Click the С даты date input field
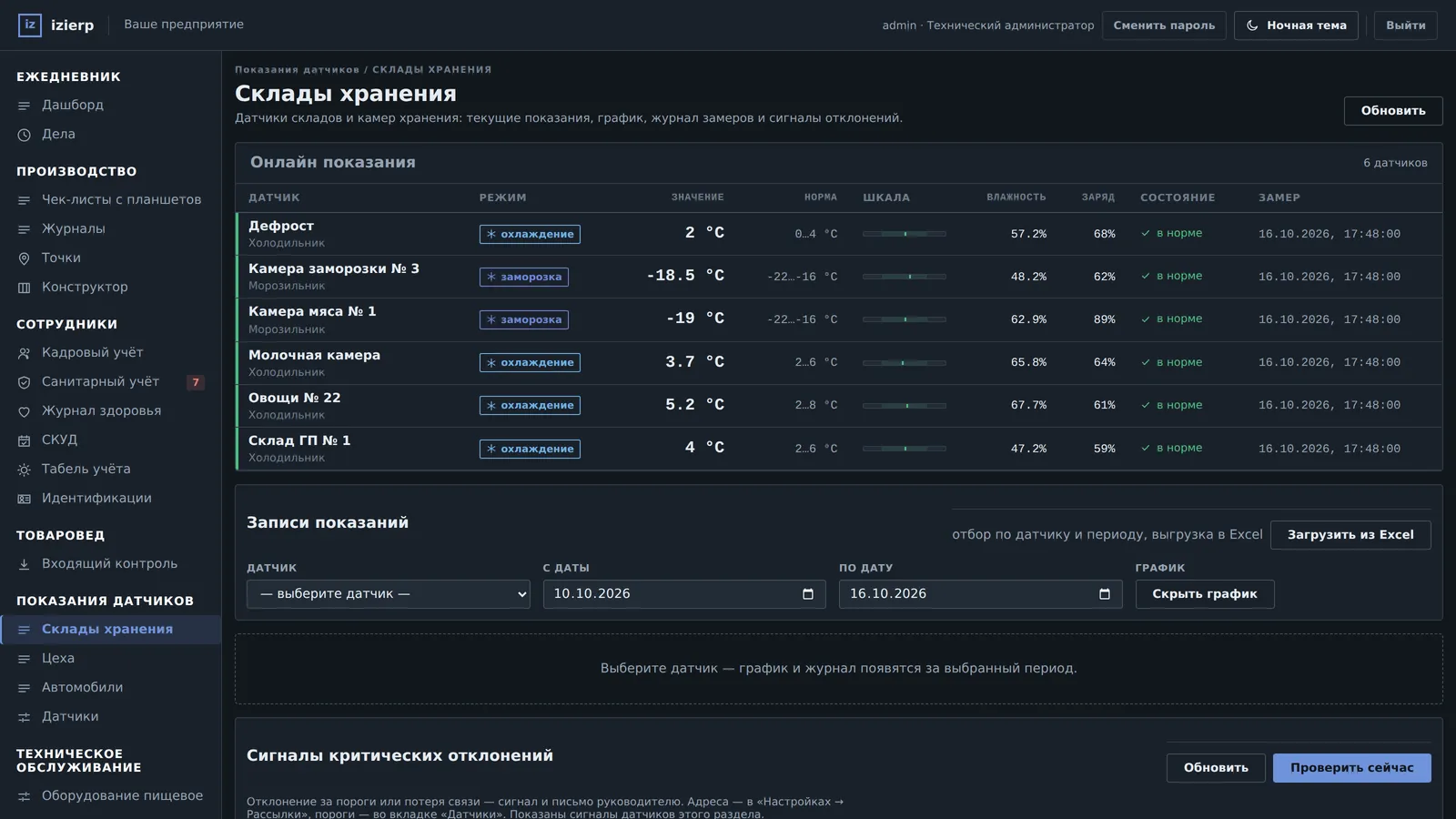Viewport: 1456px width, 819px height. 684,594
